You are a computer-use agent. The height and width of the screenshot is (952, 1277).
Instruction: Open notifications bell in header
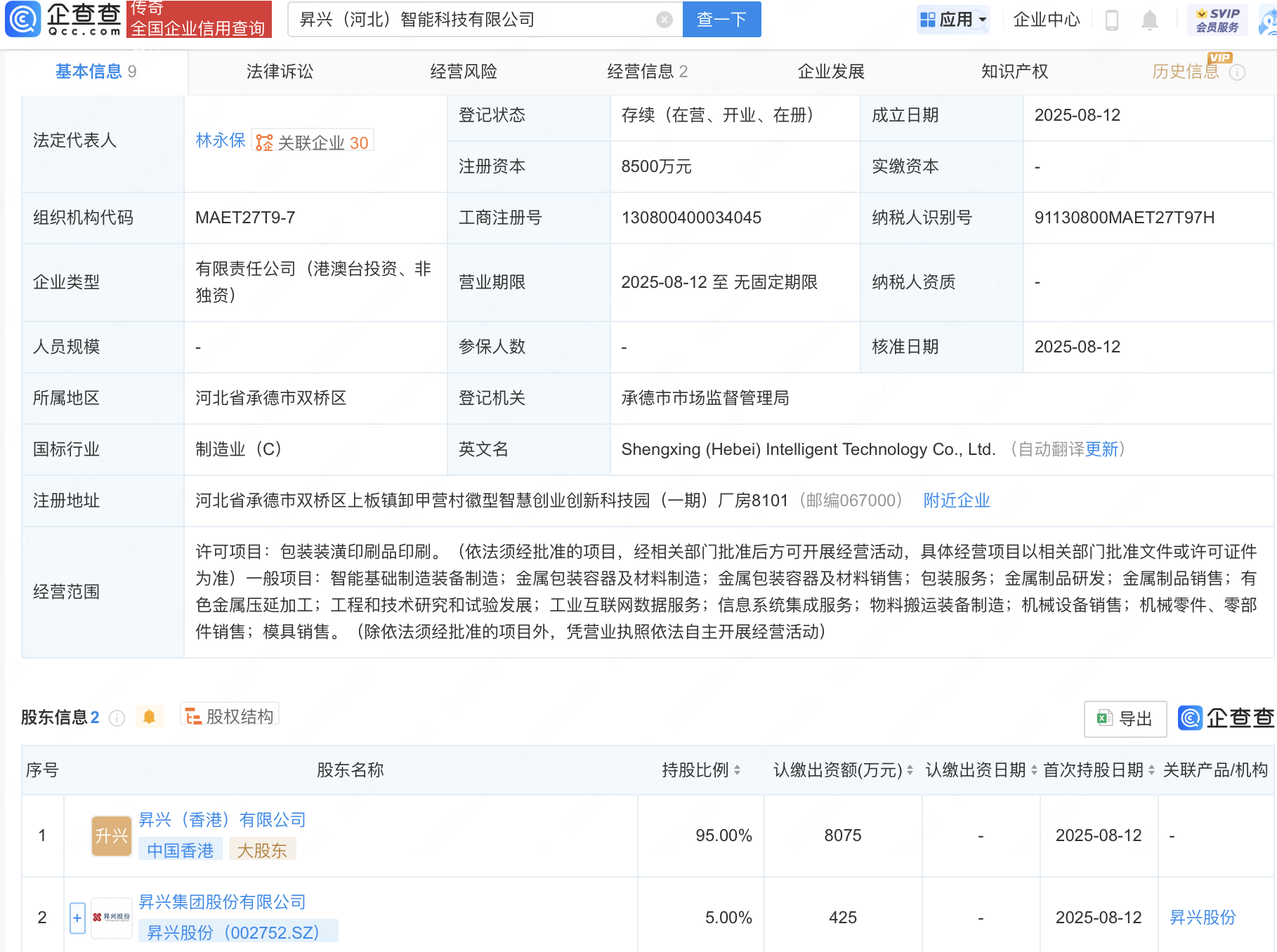click(x=1149, y=20)
